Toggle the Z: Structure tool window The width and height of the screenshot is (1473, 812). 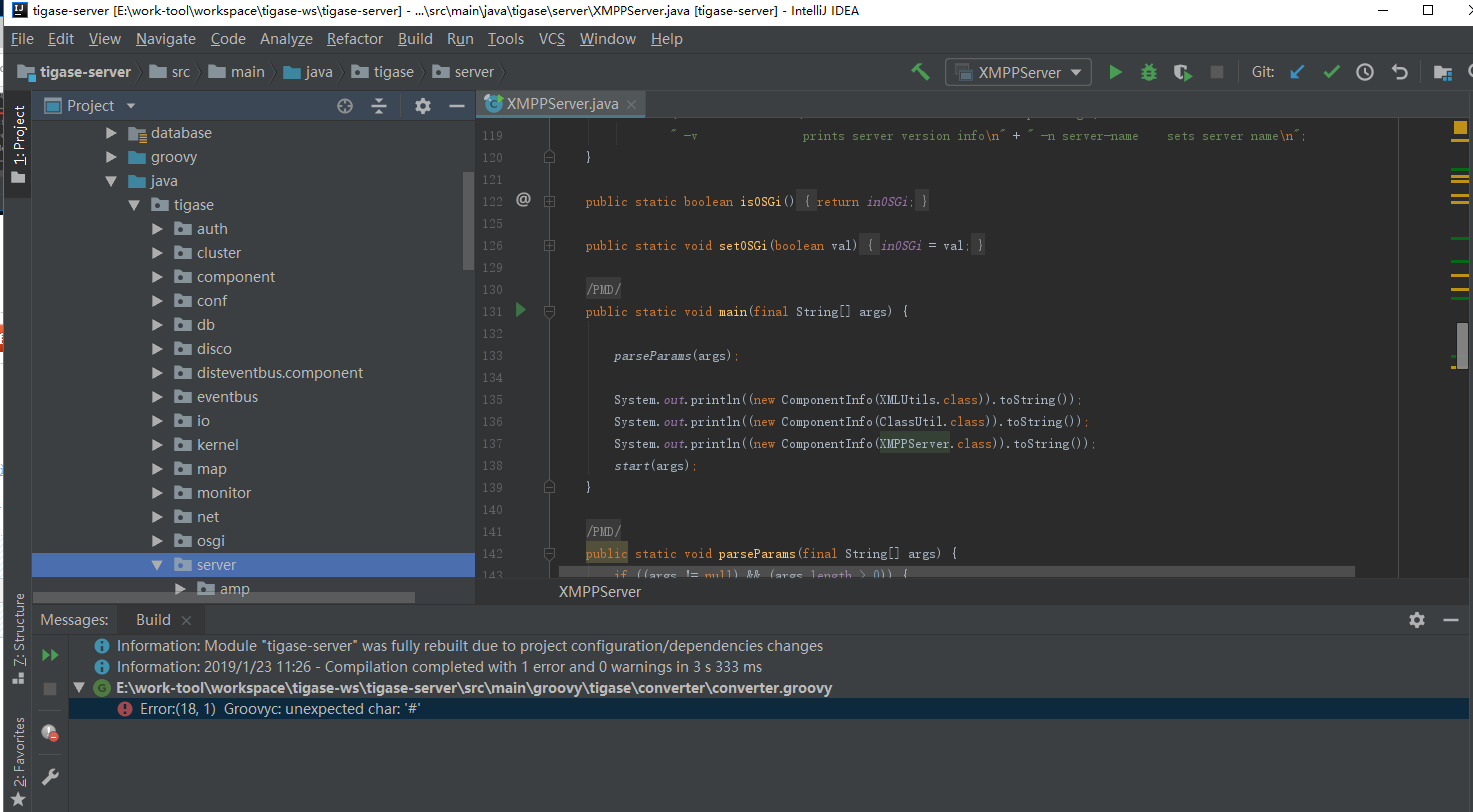(18, 638)
